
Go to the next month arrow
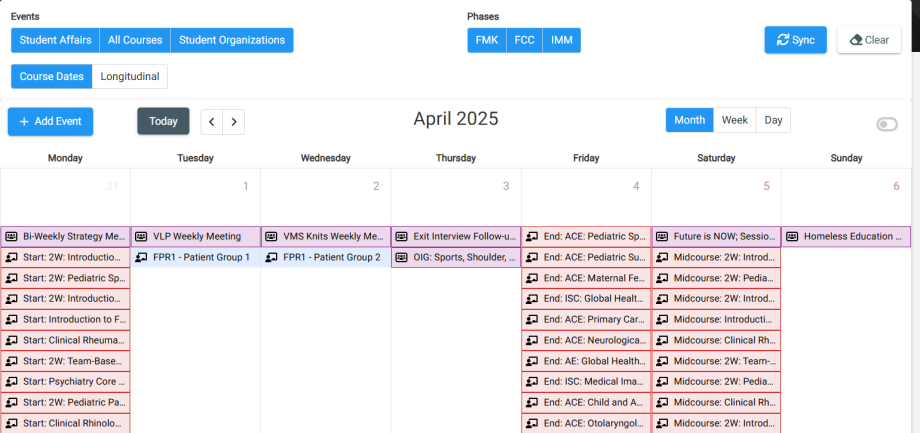pos(234,122)
